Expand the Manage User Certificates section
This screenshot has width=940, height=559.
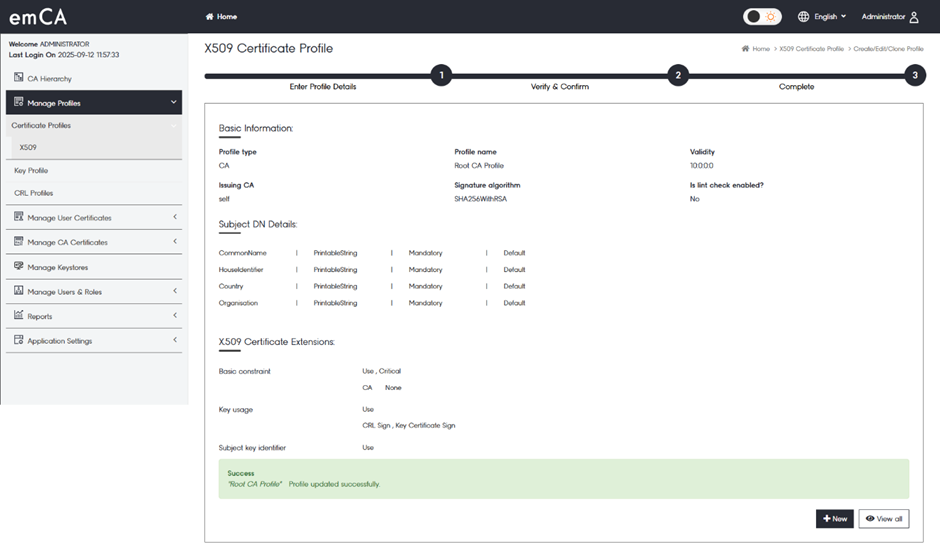pyautogui.click(x=174, y=217)
